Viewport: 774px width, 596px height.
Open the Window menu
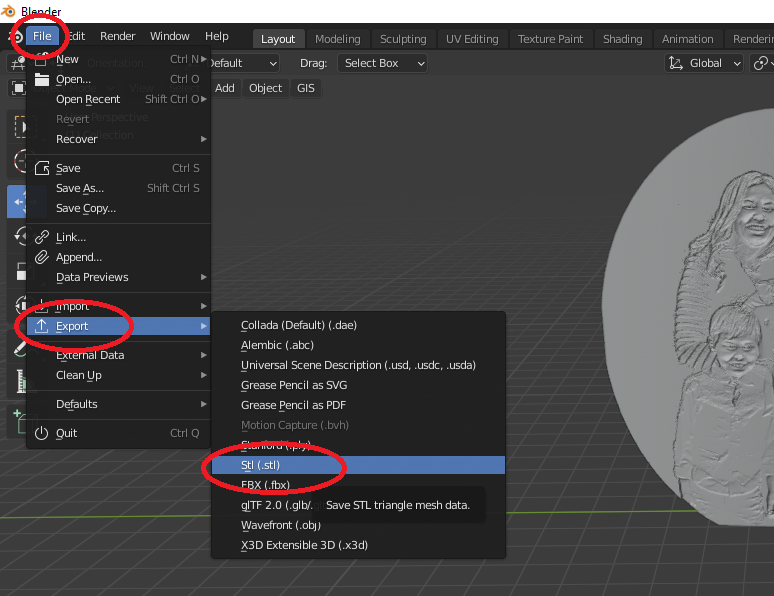tap(170, 36)
